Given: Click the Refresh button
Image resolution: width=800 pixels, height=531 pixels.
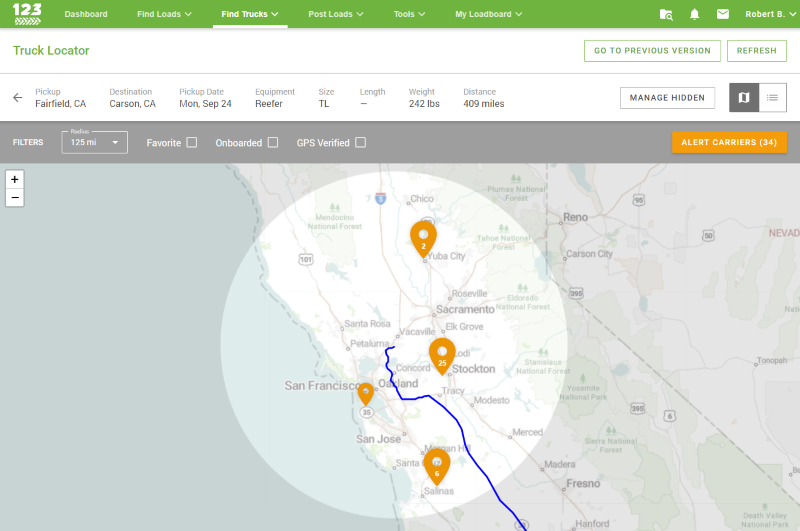Looking at the screenshot, I should point(757,51).
